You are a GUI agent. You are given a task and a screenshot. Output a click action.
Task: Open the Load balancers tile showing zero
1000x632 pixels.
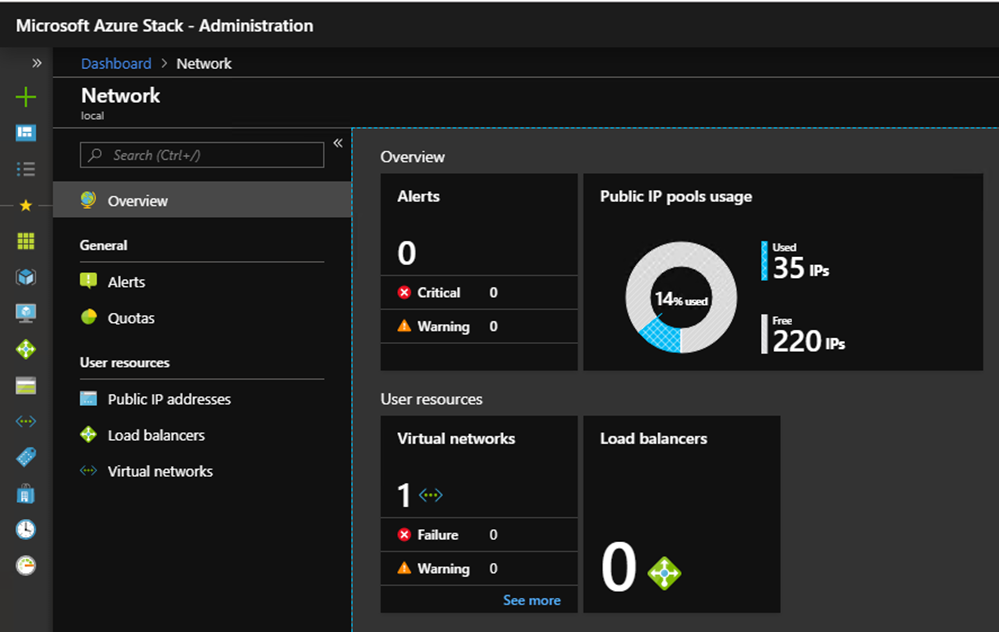681,515
